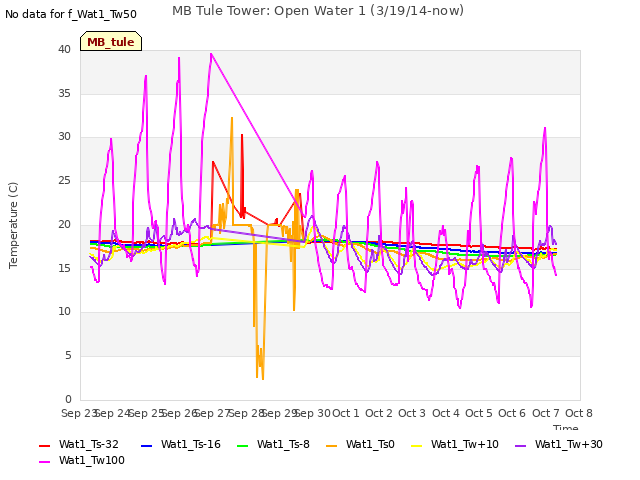Click the Oct 3 x-axis date label

point(412,413)
